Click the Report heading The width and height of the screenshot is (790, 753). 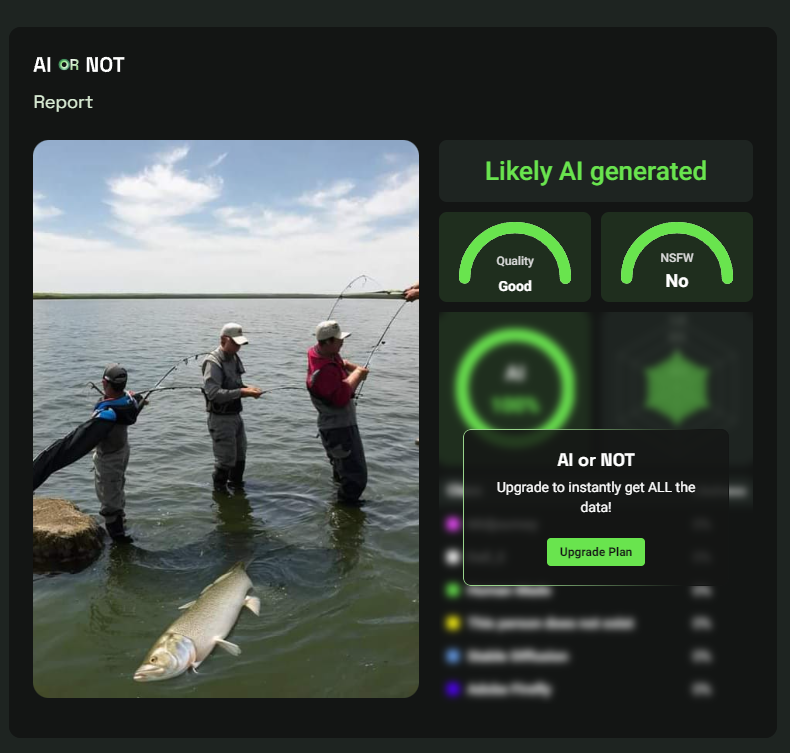coord(63,102)
